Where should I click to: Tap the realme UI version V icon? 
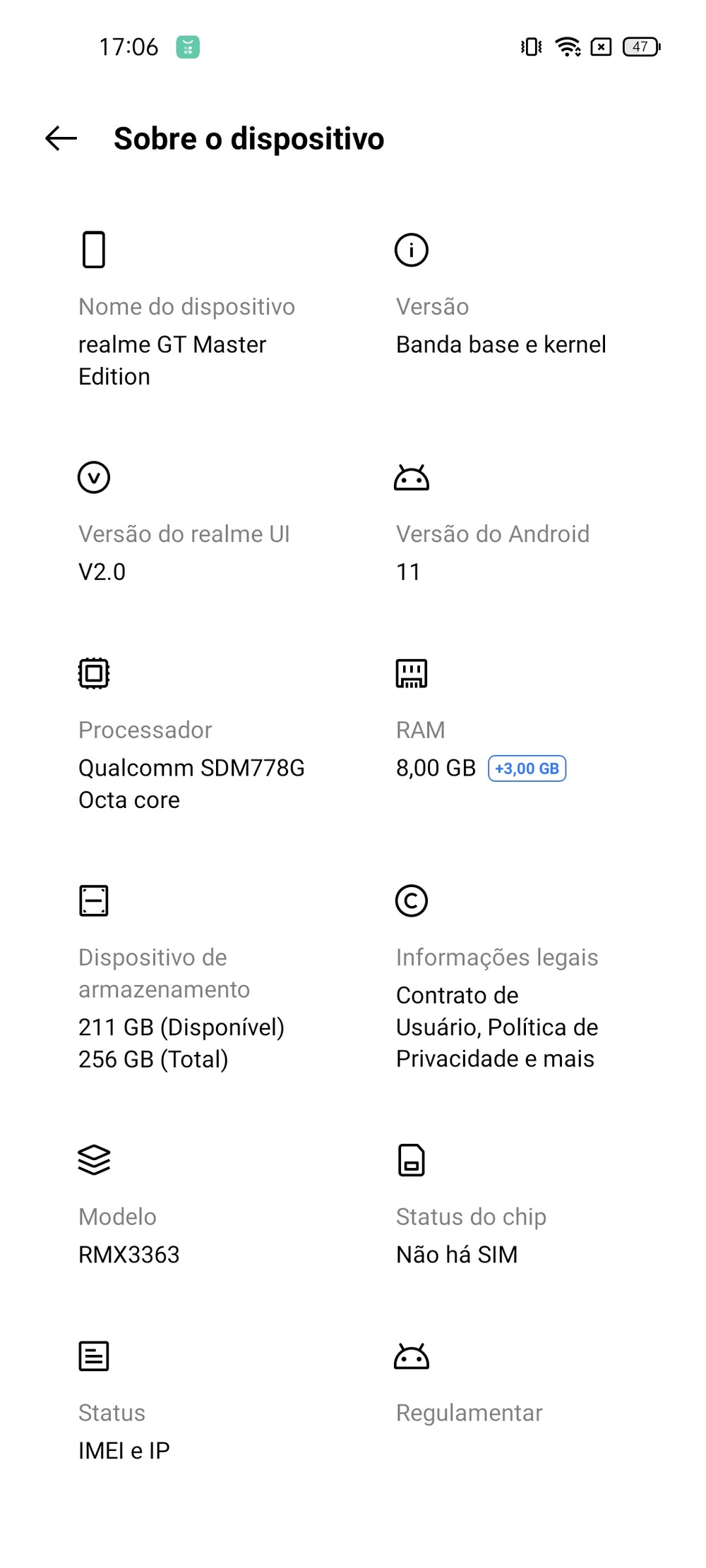(94, 478)
